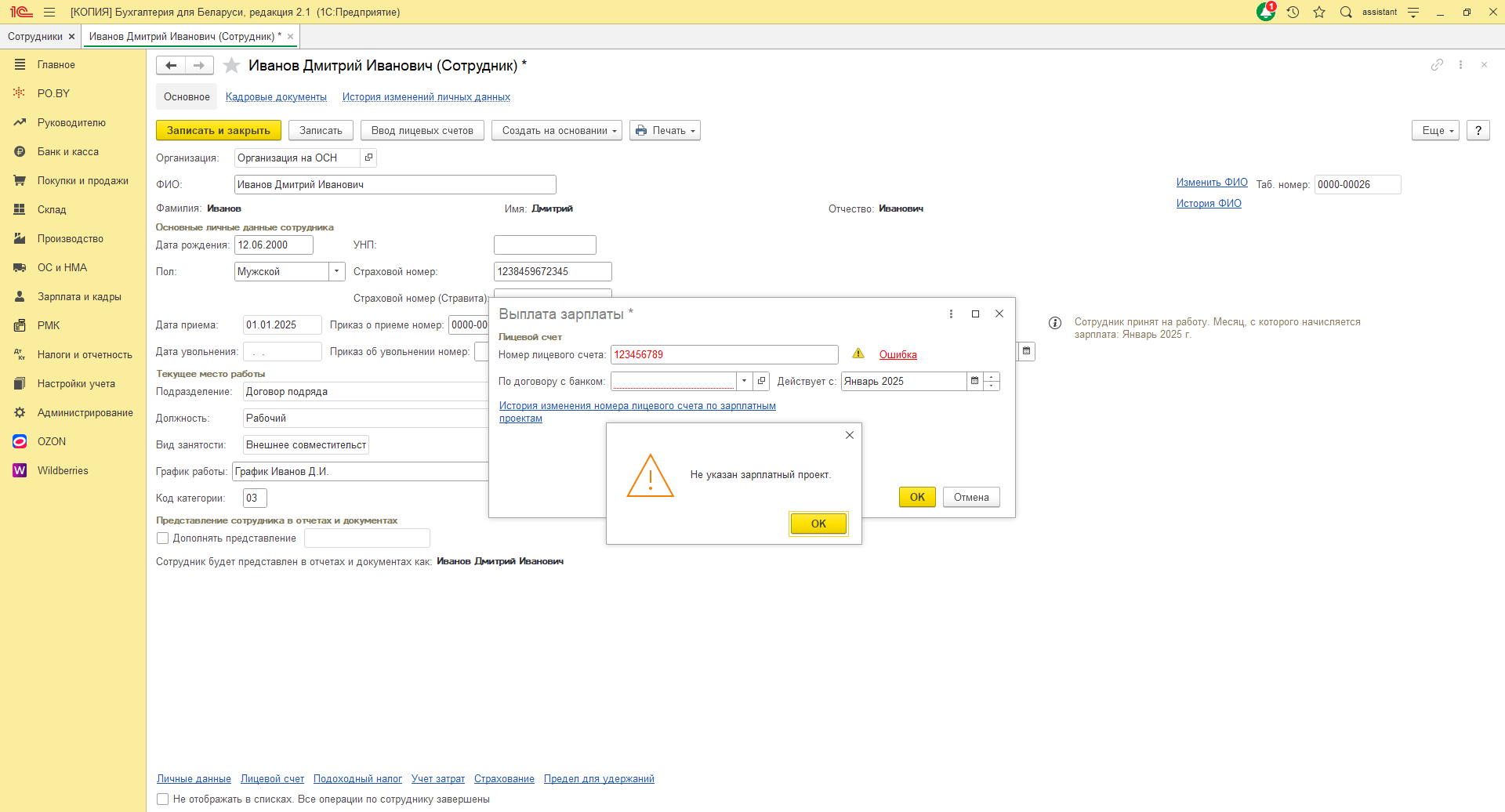The height and width of the screenshot is (812, 1505).
Task: Expand the Пол dropdown list
Action: pyautogui.click(x=336, y=272)
